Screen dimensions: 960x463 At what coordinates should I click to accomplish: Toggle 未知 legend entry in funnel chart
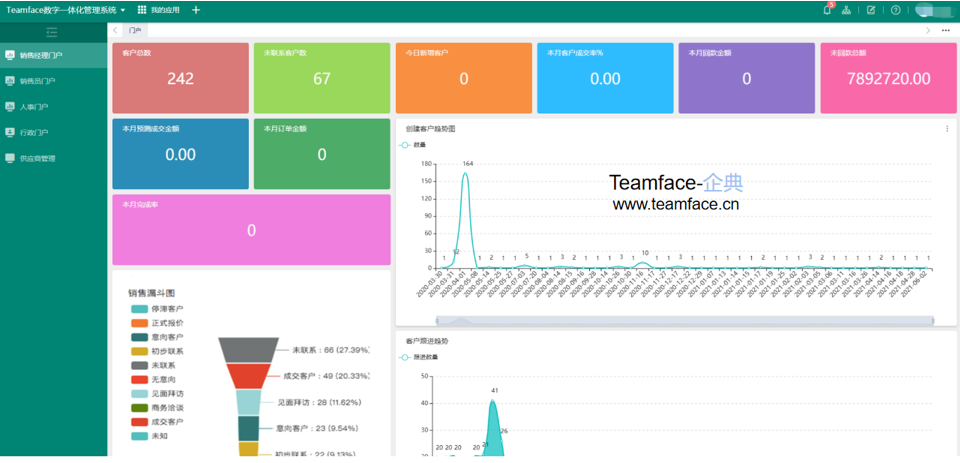pyautogui.click(x=149, y=436)
